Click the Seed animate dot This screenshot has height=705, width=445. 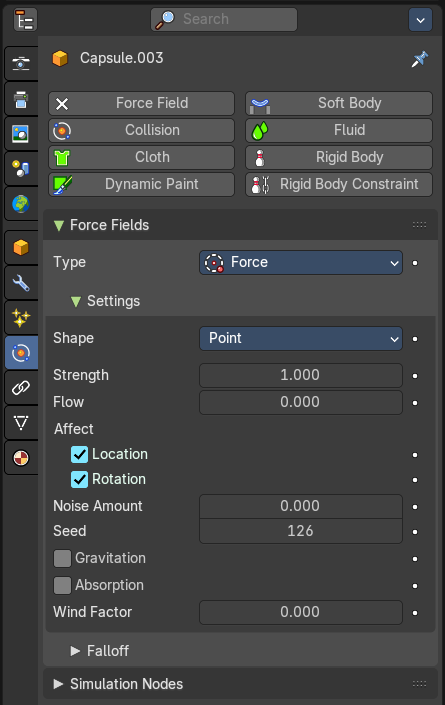415,532
